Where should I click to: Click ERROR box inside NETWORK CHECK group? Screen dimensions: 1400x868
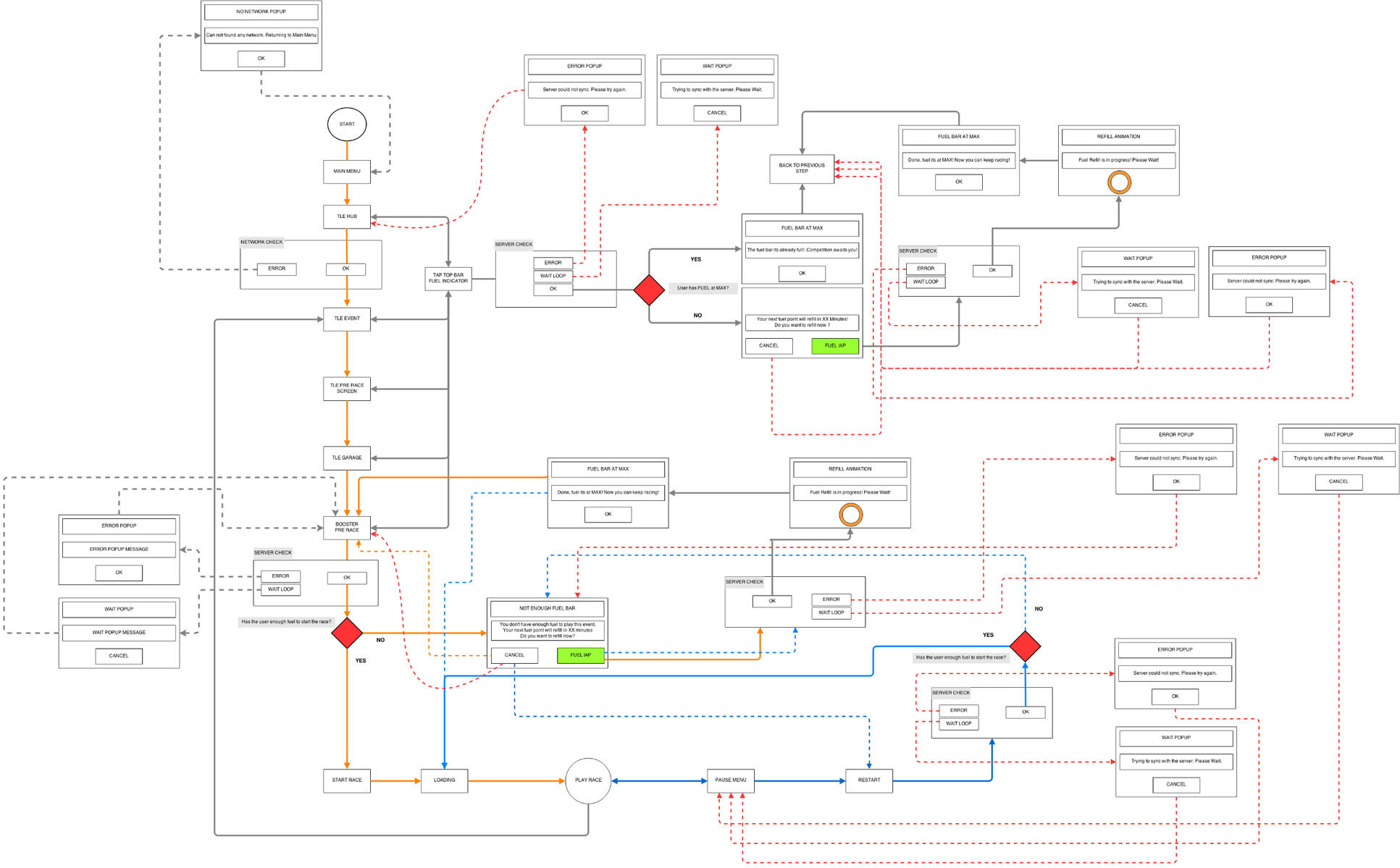pos(277,269)
